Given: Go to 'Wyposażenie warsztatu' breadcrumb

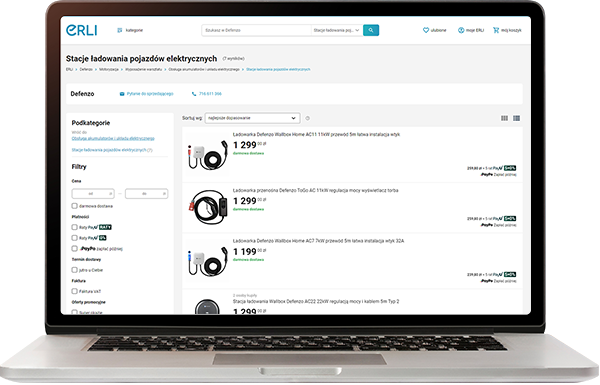Looking at the screenshot, I should [x=143, y=70].
